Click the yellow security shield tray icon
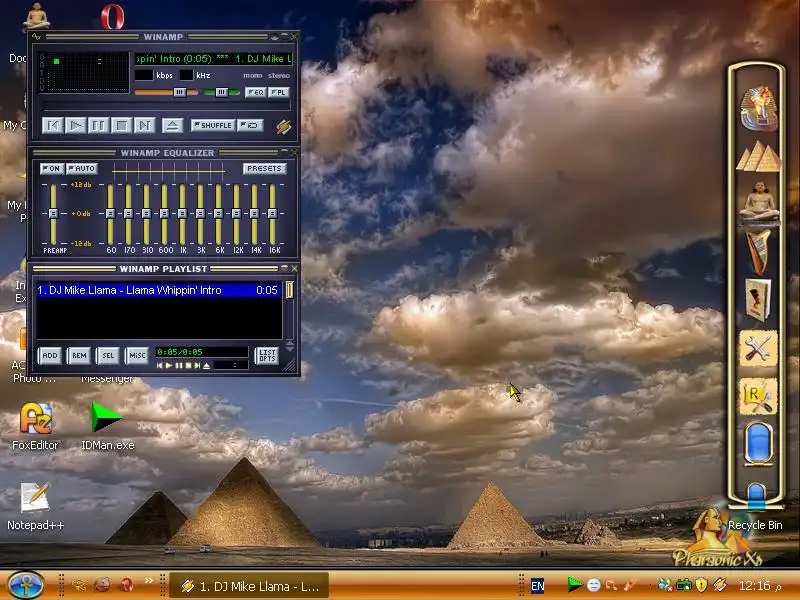Screen dimensions: 800x600 click(702, 585)
